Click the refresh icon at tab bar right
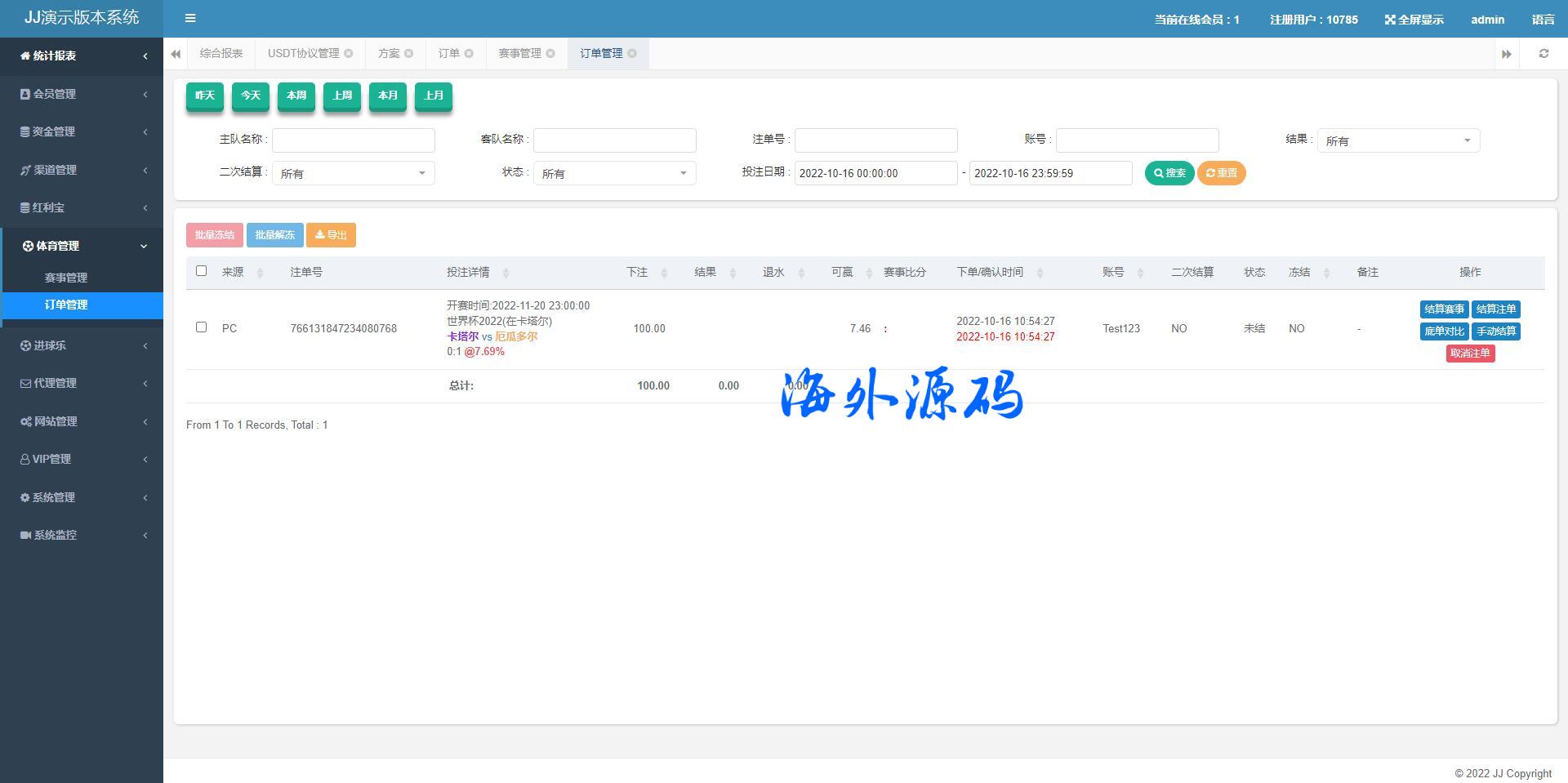Screen dimensions: 1568x783 tap(1543, 54)
